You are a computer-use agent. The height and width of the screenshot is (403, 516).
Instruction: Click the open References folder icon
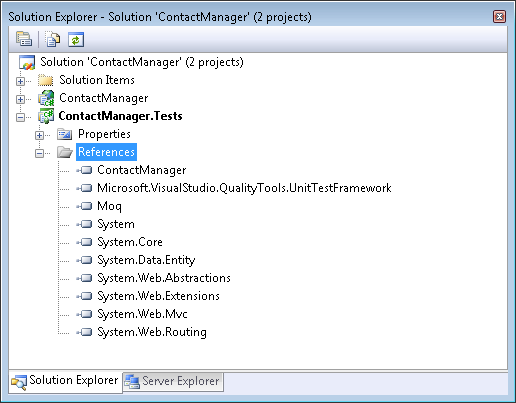[x=65, y=152]
